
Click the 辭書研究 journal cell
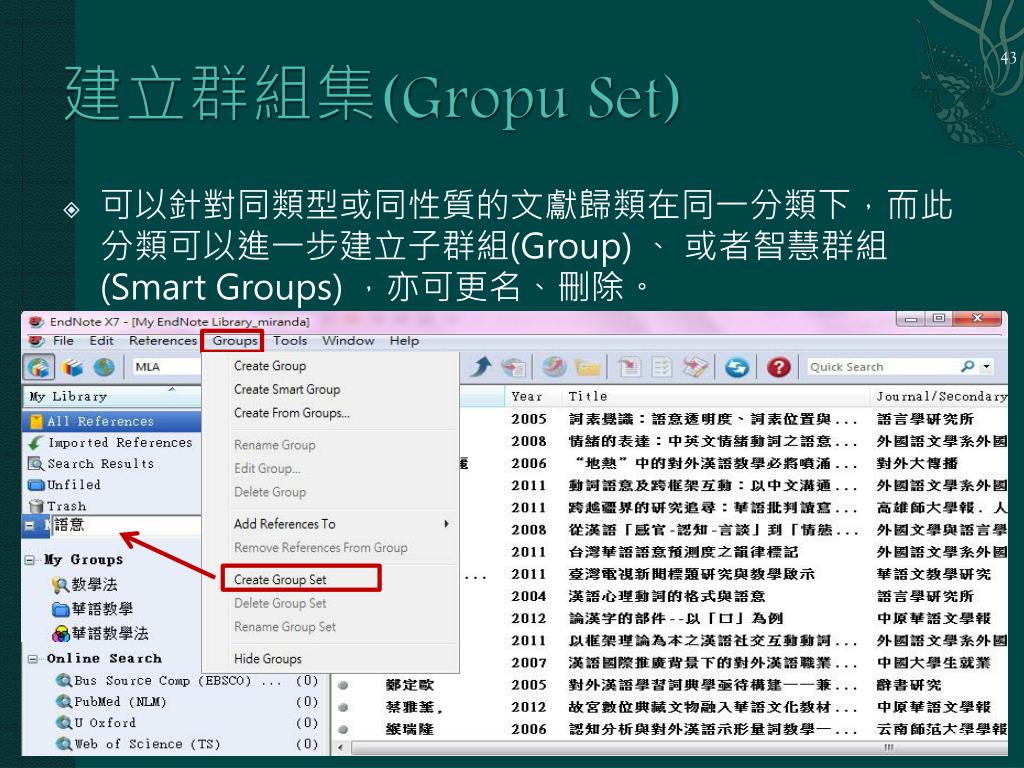(x=908, y=684)
